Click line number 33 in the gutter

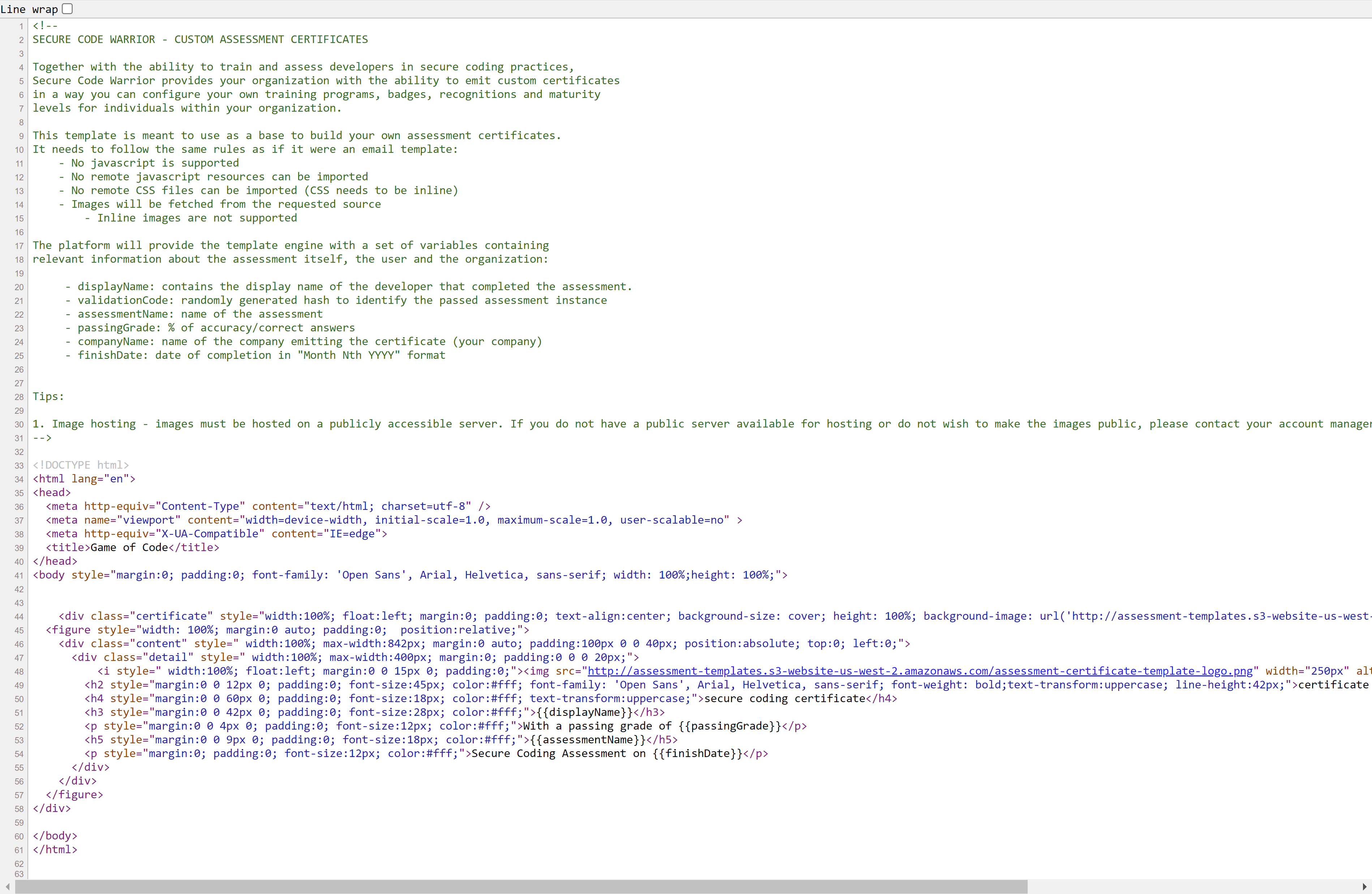[19, 466]
